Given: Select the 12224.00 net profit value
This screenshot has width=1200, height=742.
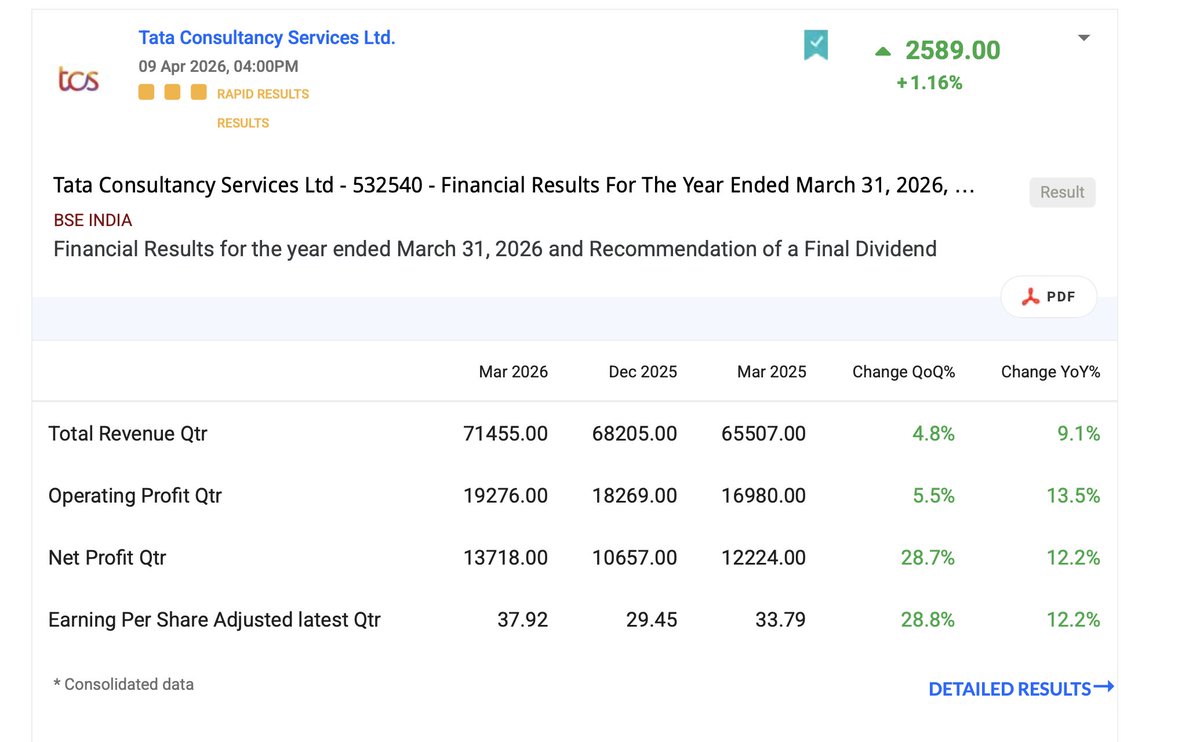Looking at the screenshot, I should 764,558.
